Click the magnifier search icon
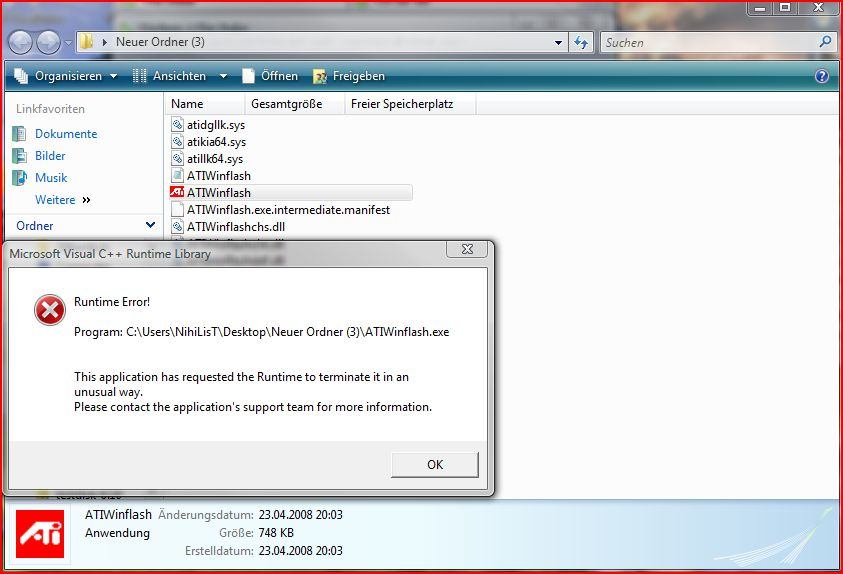This screenshot has width=843, height=574. pos(825,42)
